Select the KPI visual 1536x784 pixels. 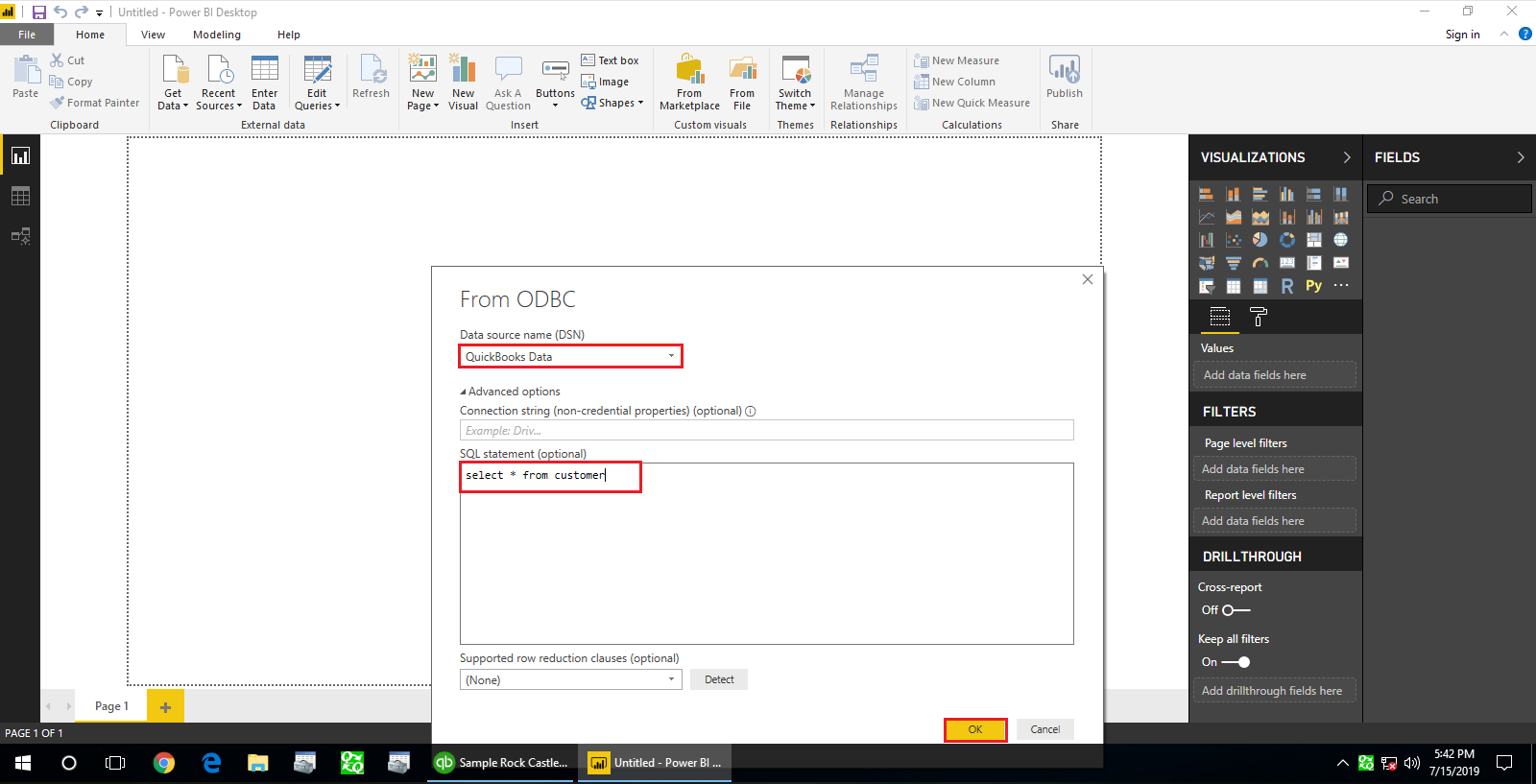pyautogui.click(x=1341, y=263)
